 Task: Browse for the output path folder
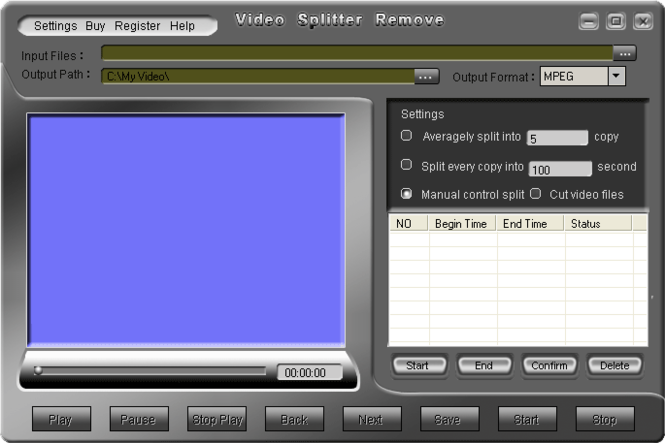(426, 77)
